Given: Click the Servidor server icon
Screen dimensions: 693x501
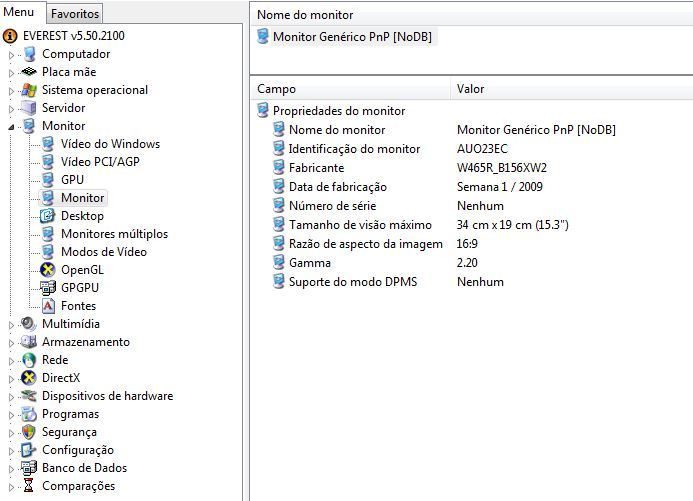Looking at the screenshot, I should click(x=29, y=108).
